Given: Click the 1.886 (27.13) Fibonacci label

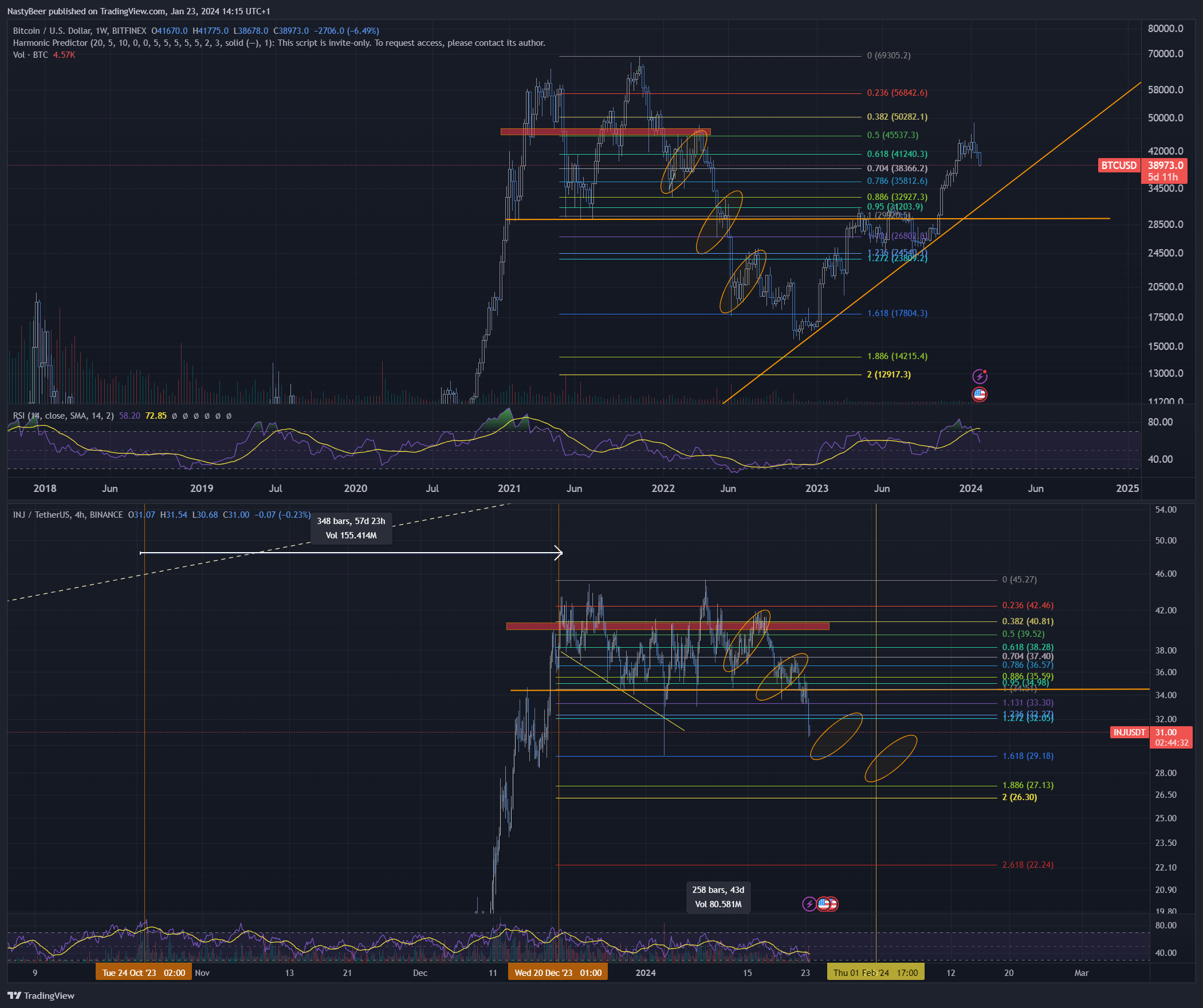Looking at the screenshot, I should pyautogui.click(x=1028, y=785).
